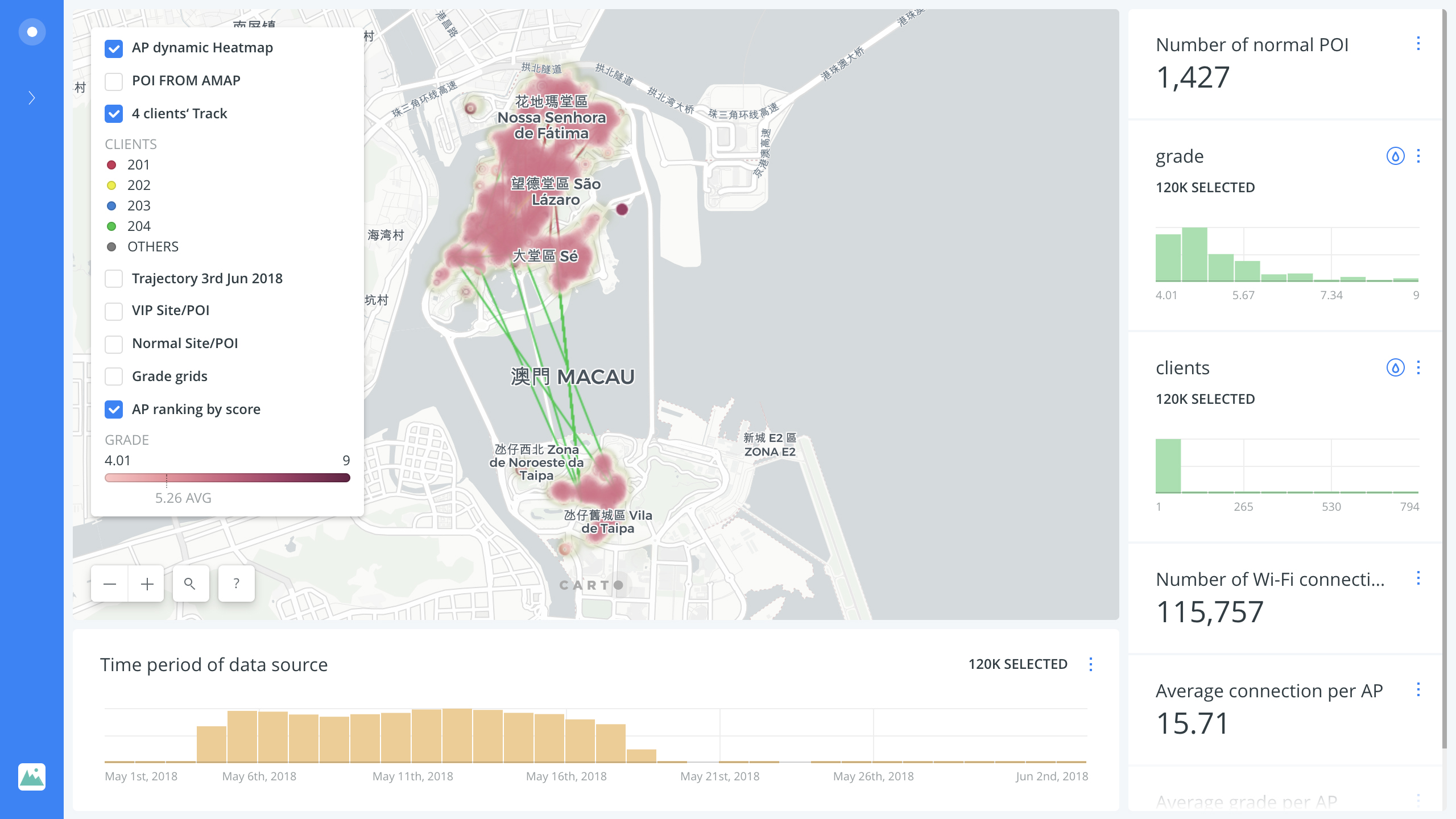Viewport: 1456px width, 819px height.
Task: Open options menu for Time period widget
Action: (x=1090, y=664)
